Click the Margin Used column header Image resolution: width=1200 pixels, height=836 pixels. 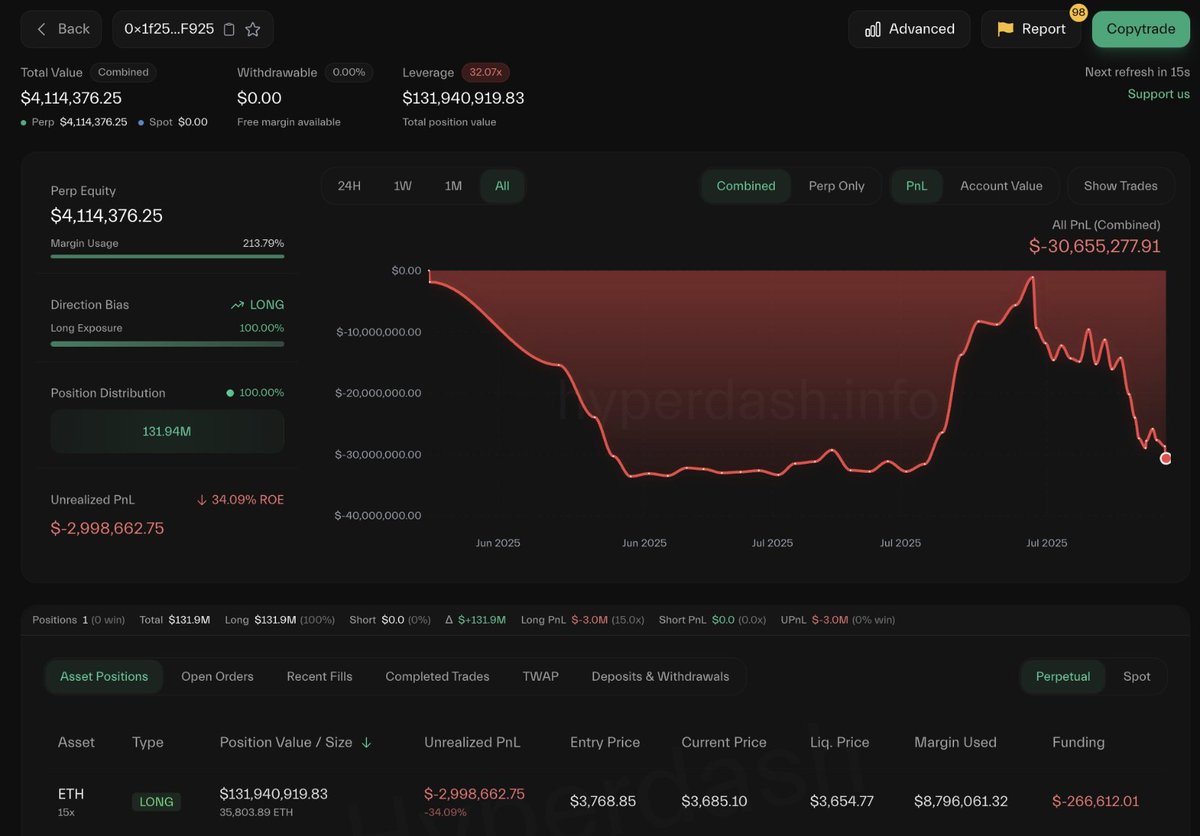pyautogui.click(x=955, y=742)
